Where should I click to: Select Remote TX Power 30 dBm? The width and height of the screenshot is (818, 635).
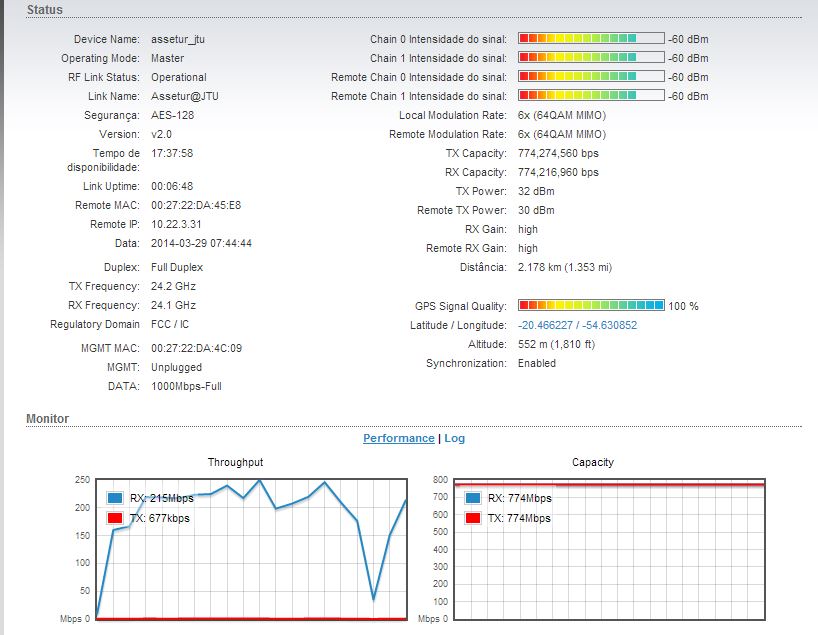coord(536,210)
